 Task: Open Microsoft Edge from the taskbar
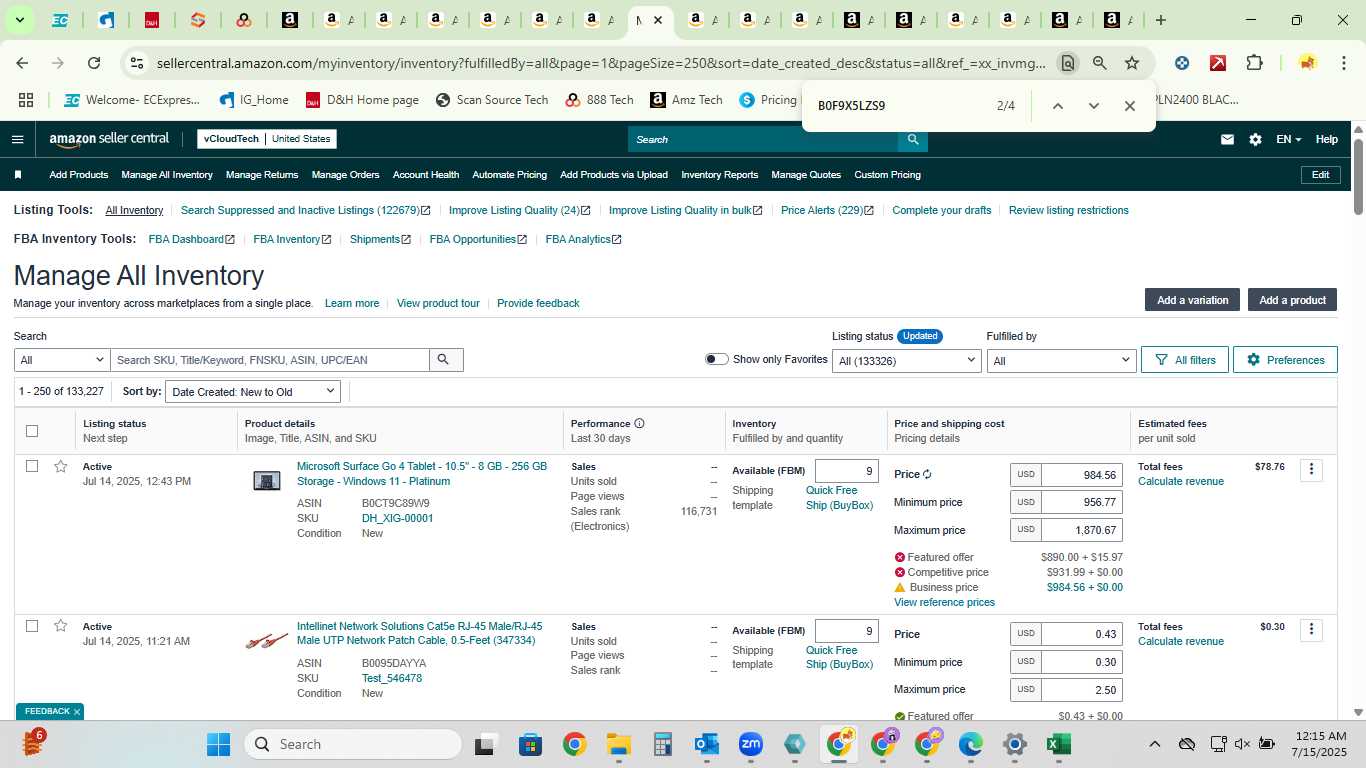970,744
